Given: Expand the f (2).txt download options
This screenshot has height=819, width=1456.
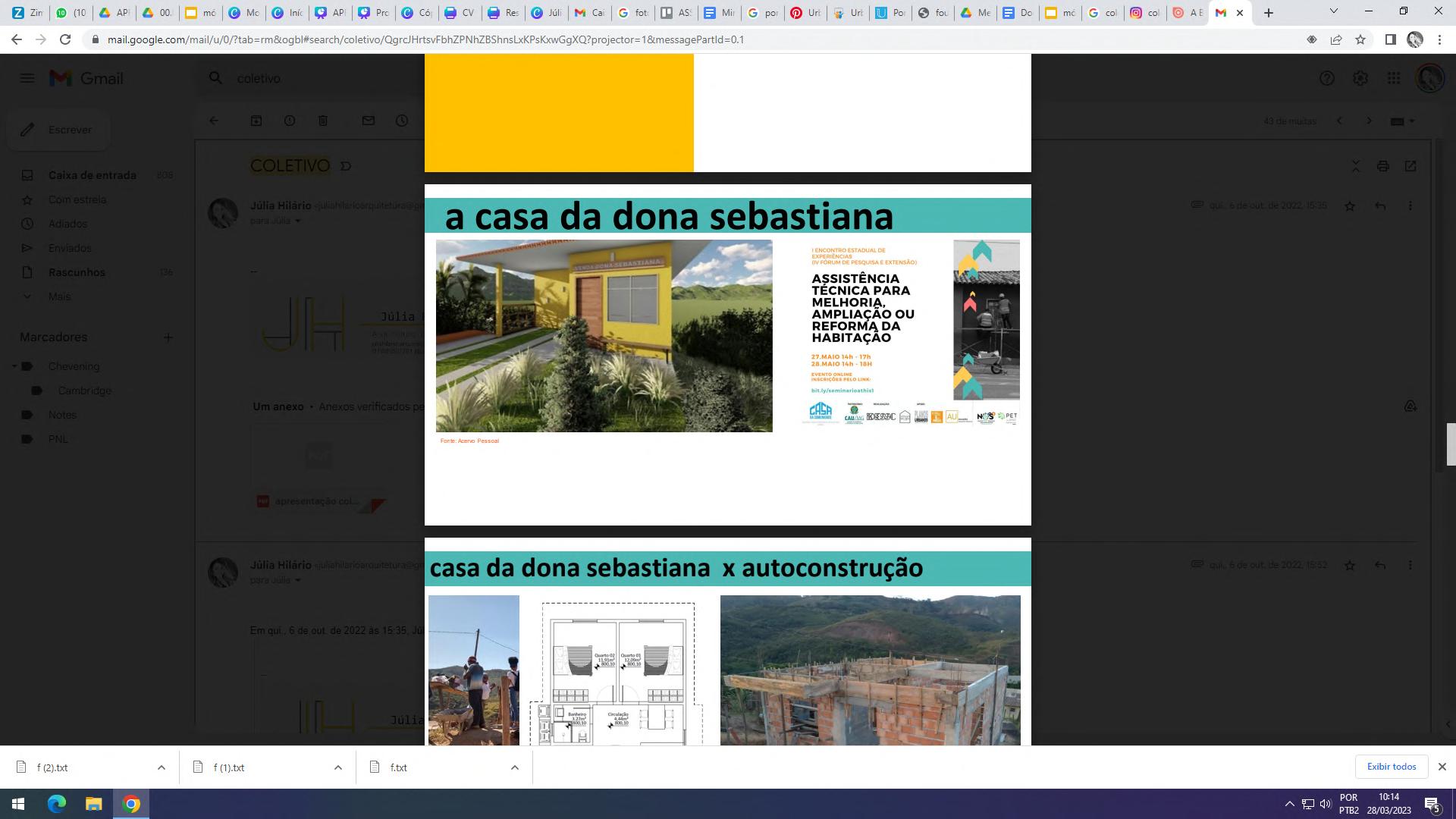Looking at the screenshot, I should click(x=162, y=767).
